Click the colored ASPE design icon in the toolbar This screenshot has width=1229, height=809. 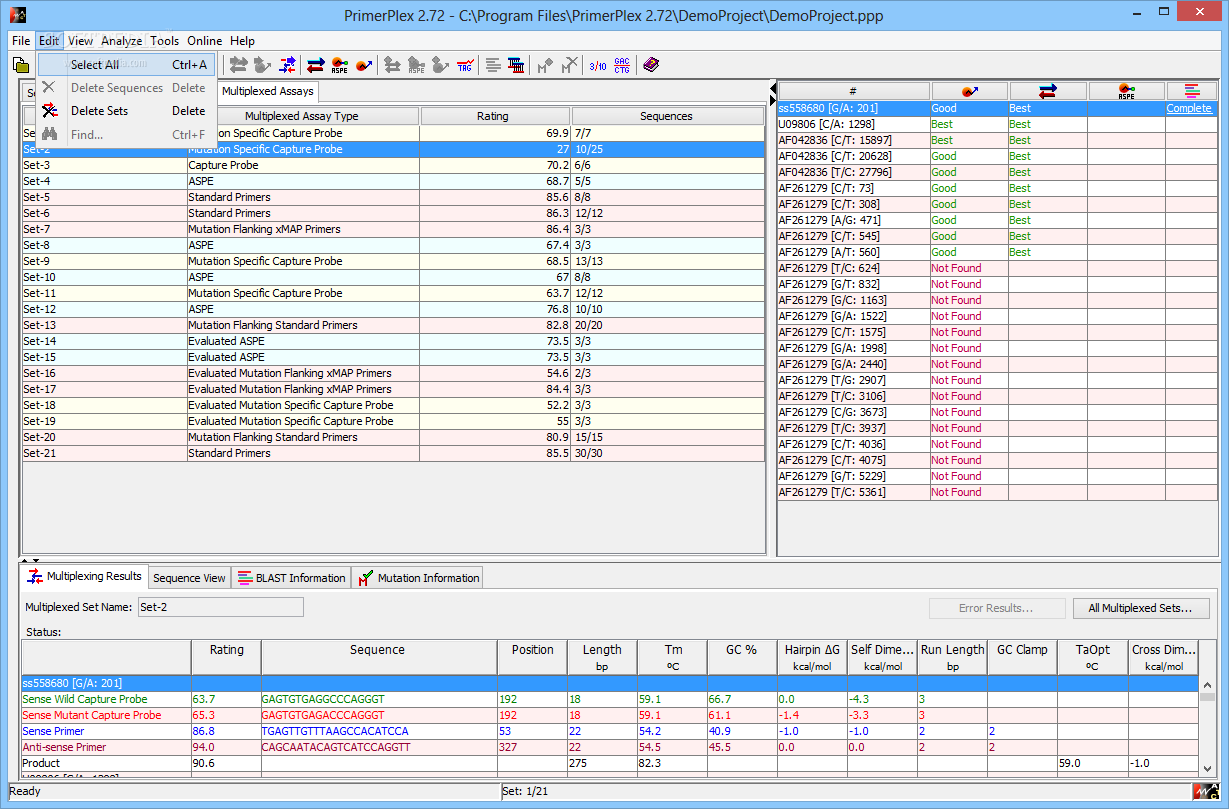click(x=340, y=65)
